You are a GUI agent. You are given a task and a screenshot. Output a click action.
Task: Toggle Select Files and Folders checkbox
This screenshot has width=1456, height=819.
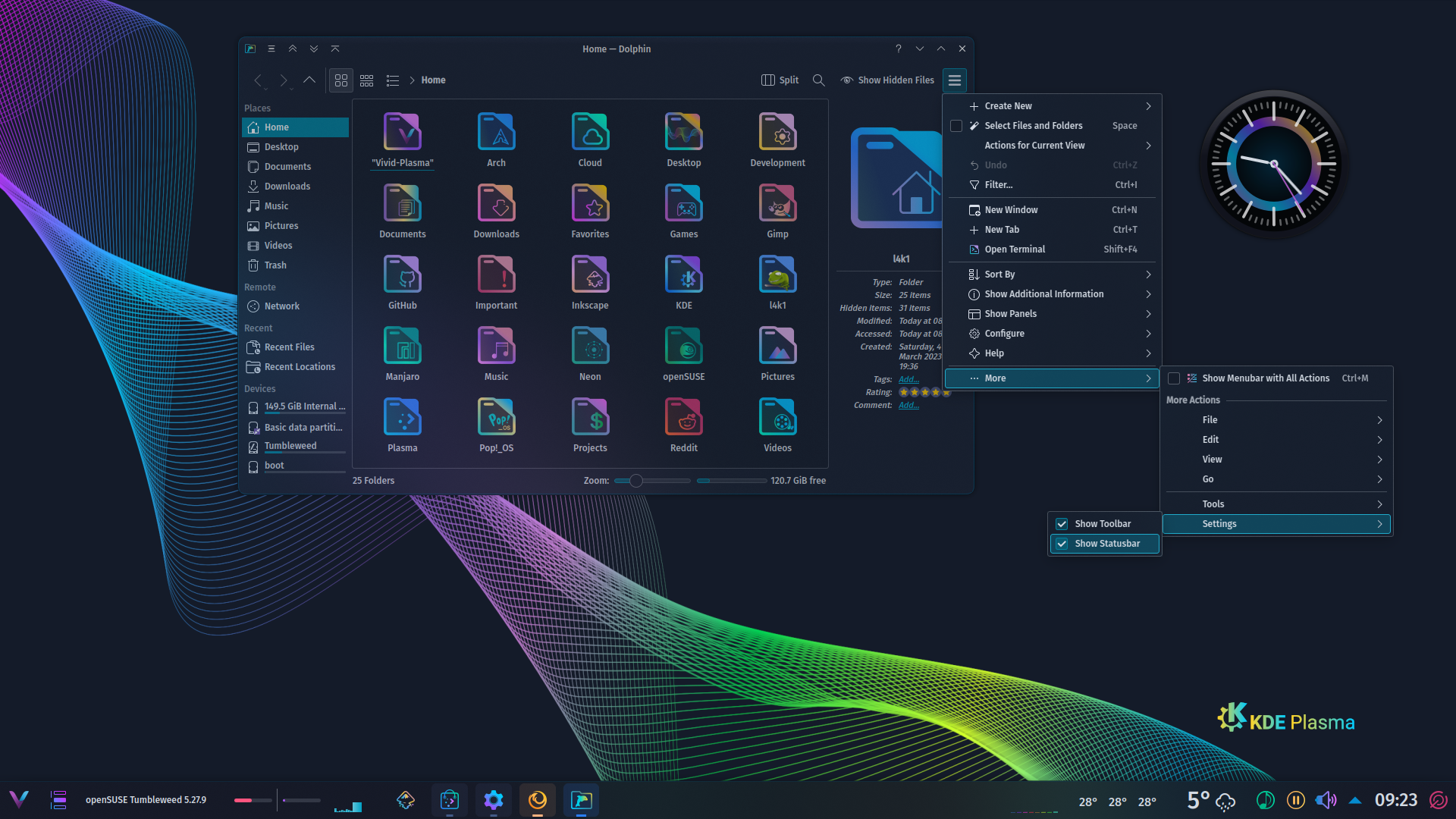[x=956, y=126]
